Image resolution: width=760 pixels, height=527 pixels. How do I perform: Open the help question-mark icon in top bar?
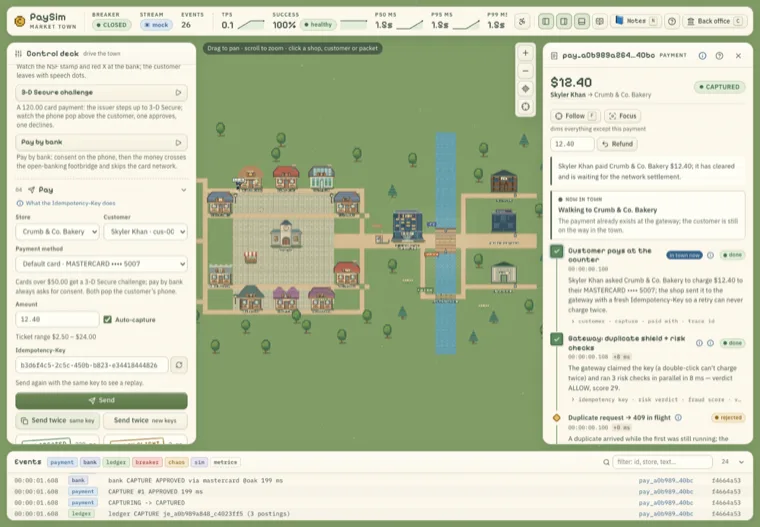[x=672, y=21]
